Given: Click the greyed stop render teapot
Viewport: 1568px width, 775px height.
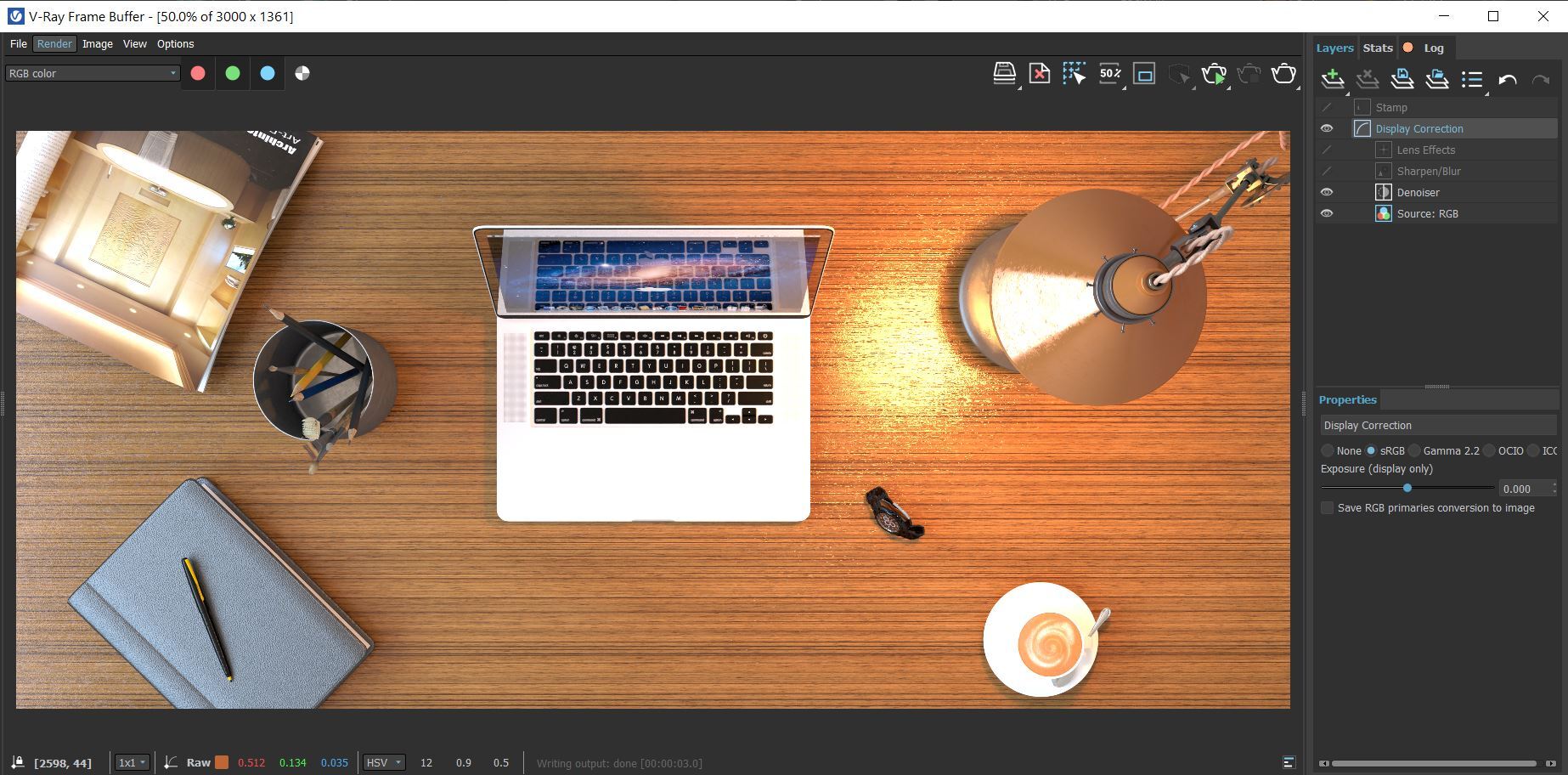Looking at the screenshot, I should pos(1249,75).
